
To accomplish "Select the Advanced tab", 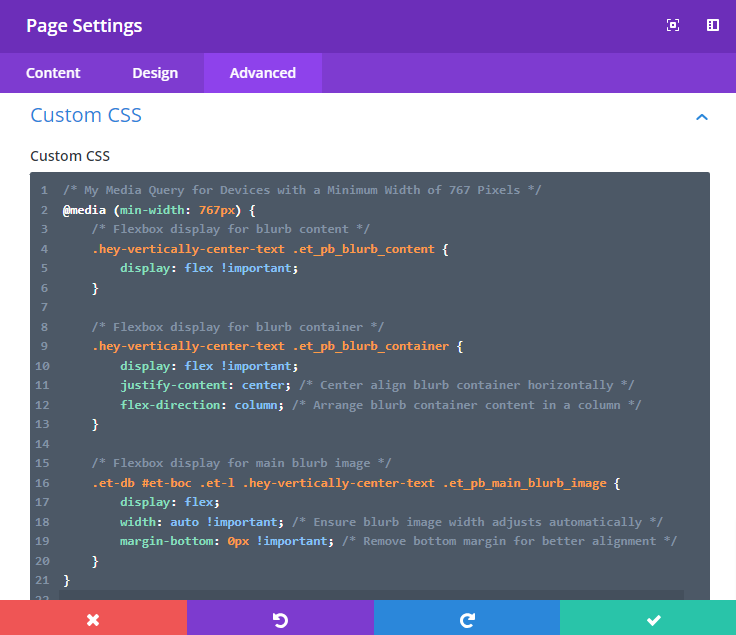I will (x=262, y=73).
